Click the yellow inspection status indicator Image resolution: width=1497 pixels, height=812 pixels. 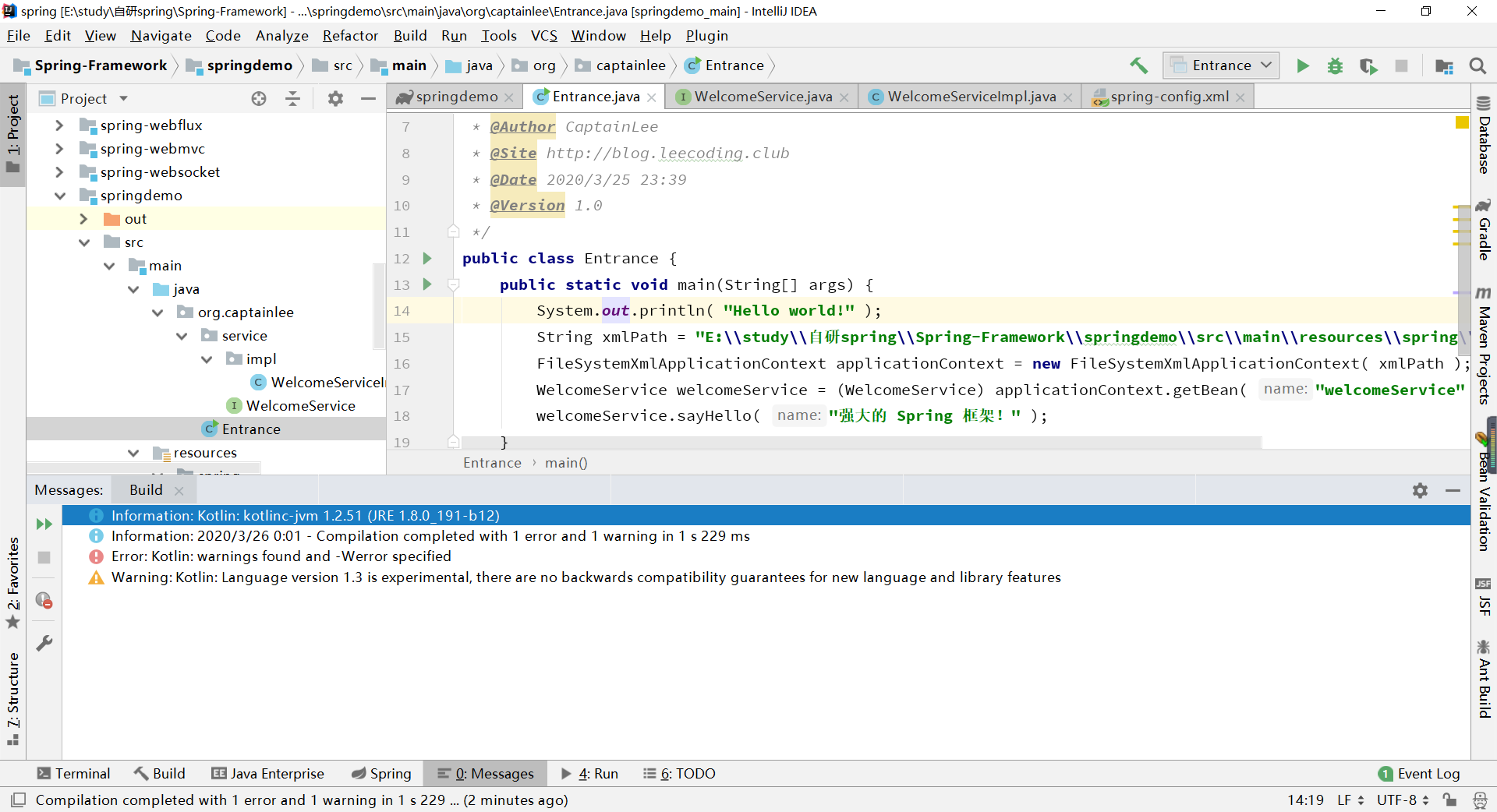pos(1462,122)
